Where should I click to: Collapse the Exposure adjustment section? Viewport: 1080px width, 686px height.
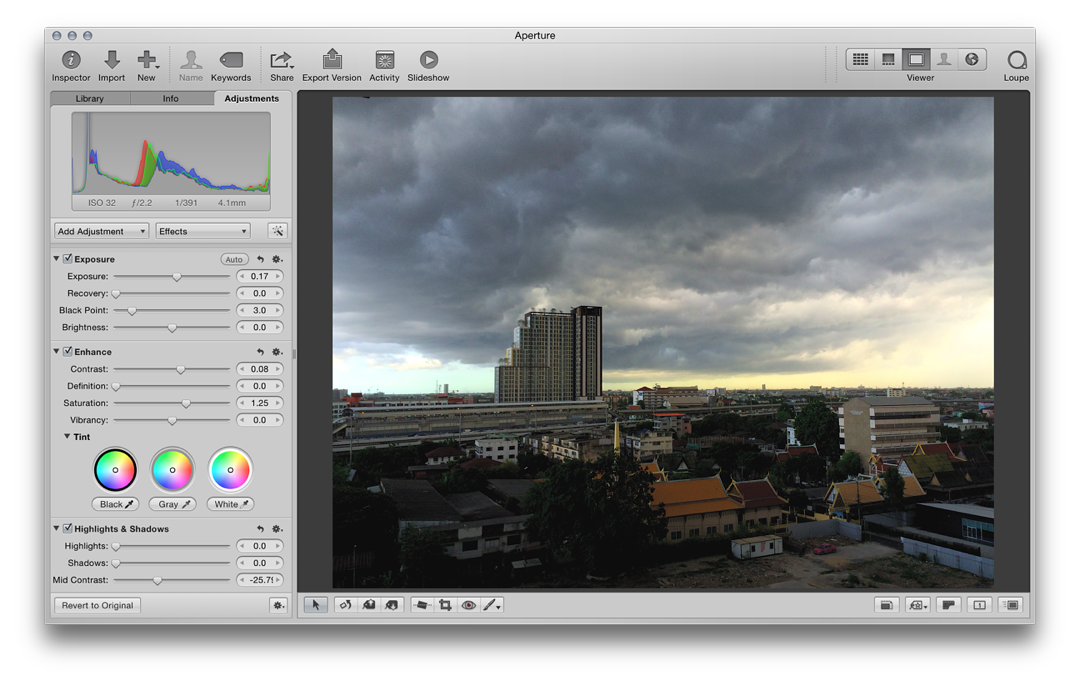point(56,259)
